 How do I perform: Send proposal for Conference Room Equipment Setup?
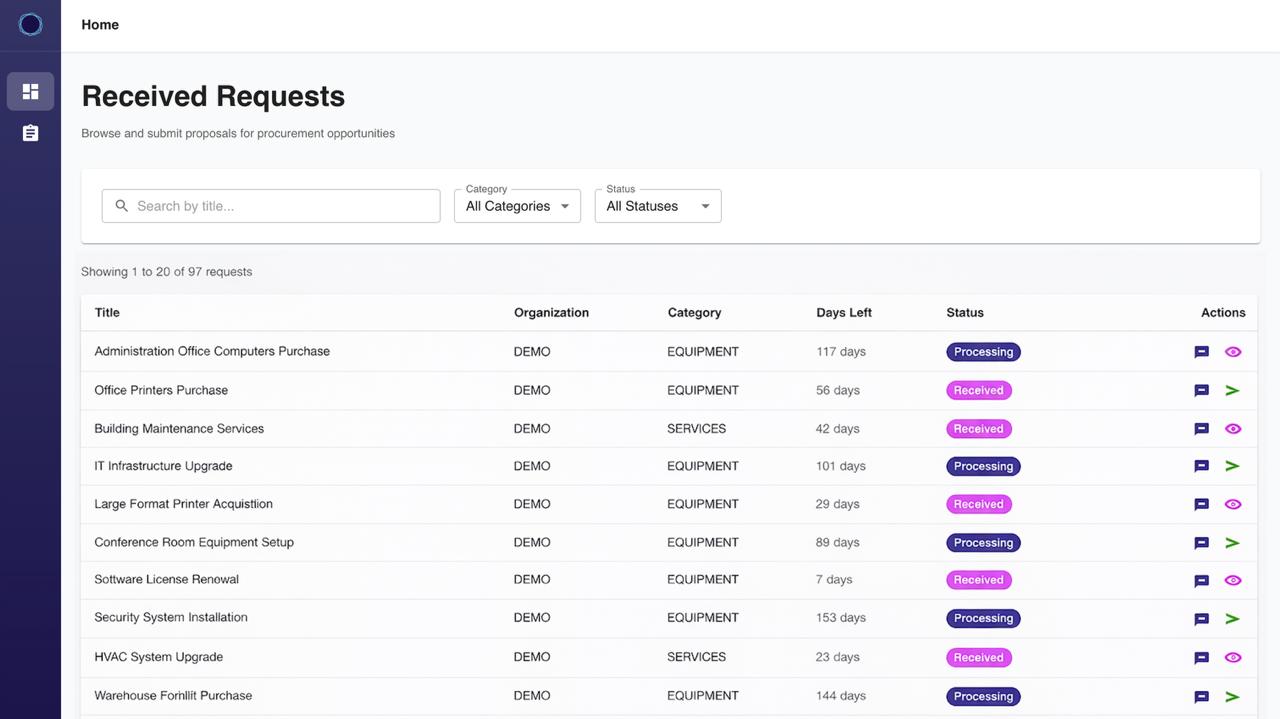click(x=1232, y=543)
